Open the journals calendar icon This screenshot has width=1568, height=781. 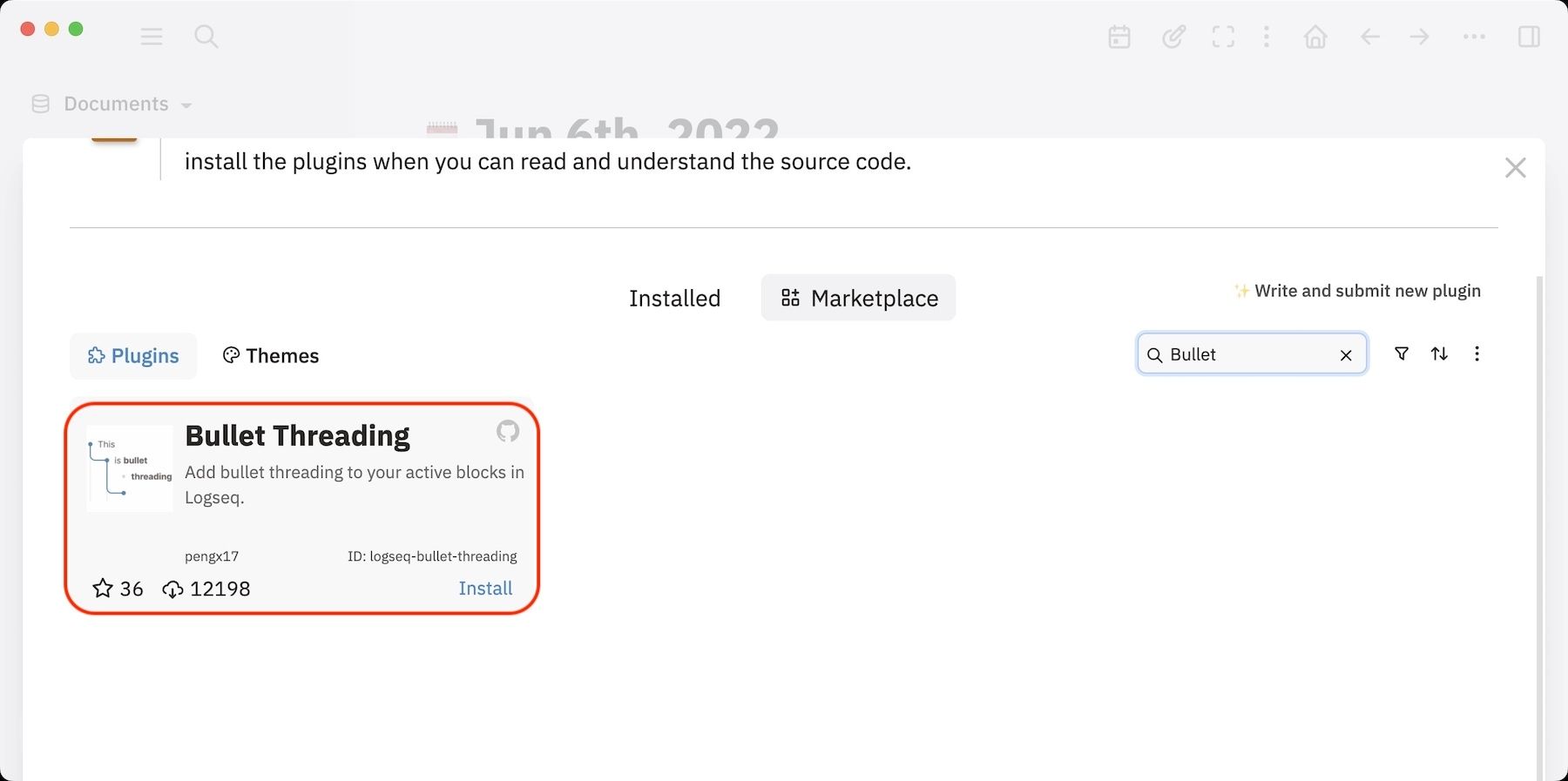1119,37
